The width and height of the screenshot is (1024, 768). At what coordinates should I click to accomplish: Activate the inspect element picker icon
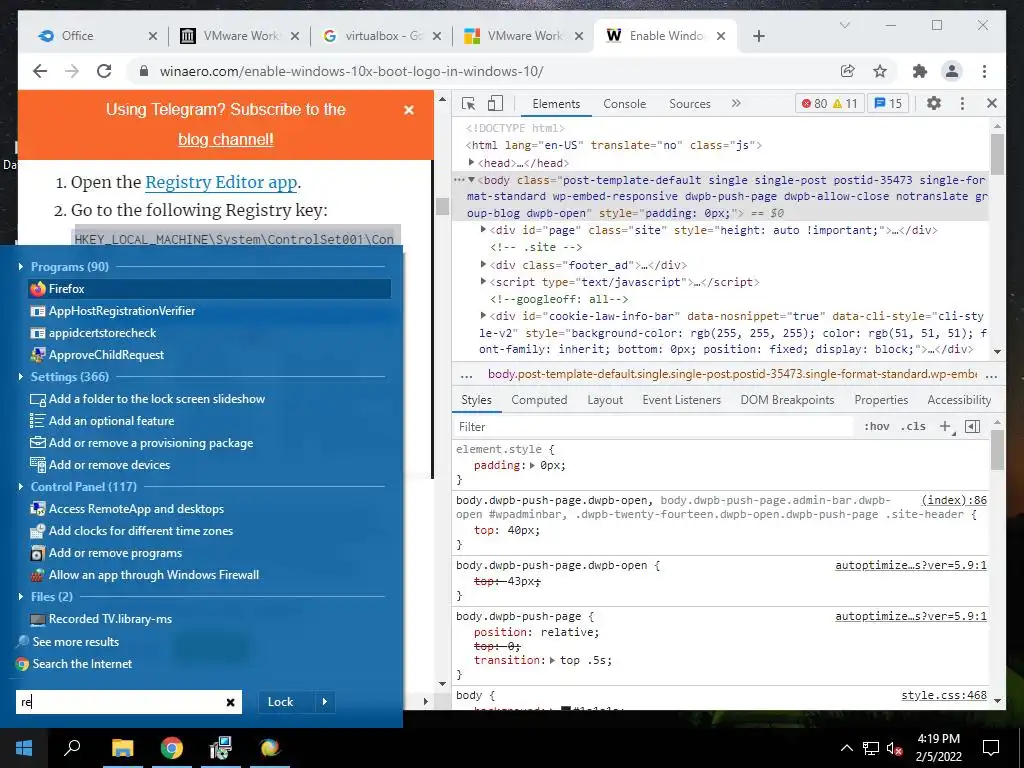(468, 104)
